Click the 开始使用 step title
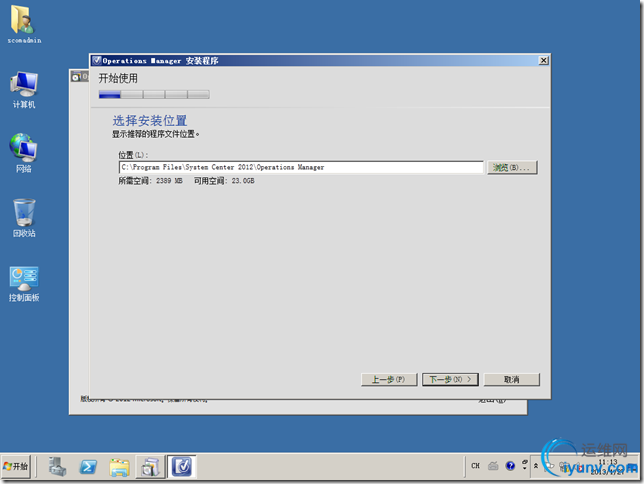 tap(118, 78)
